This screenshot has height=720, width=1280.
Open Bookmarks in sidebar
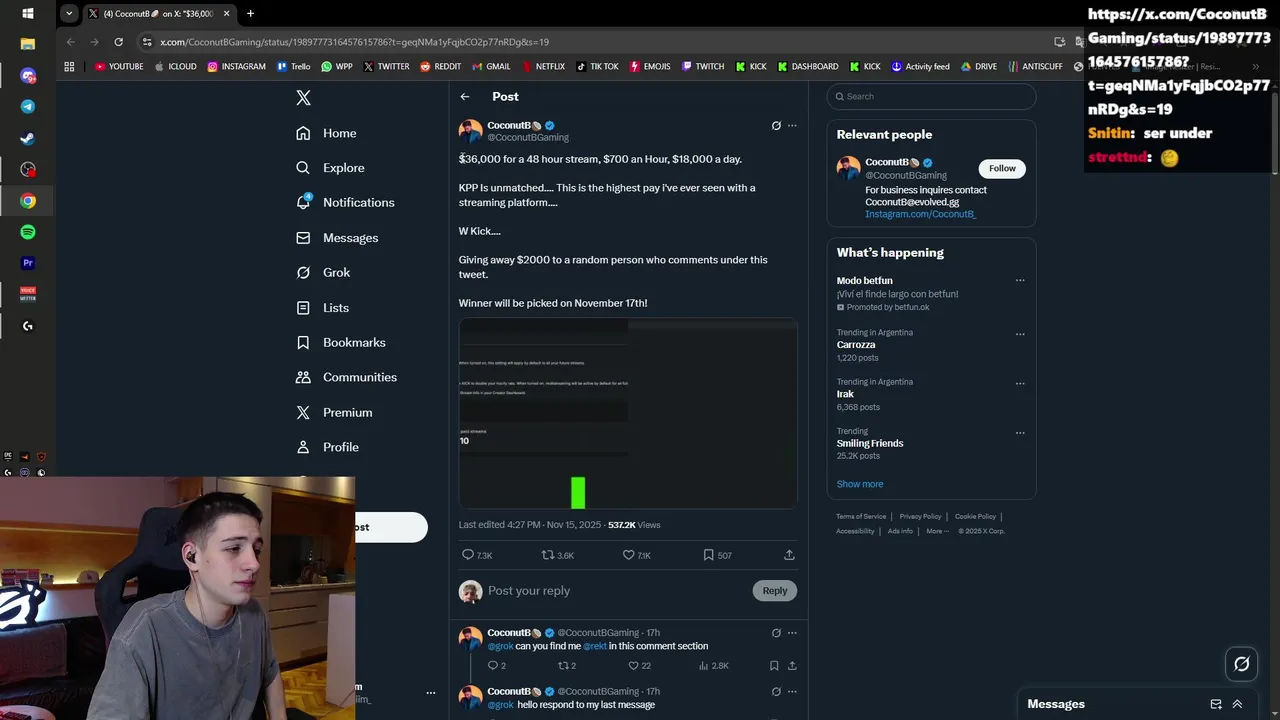(x=340, y=342)
